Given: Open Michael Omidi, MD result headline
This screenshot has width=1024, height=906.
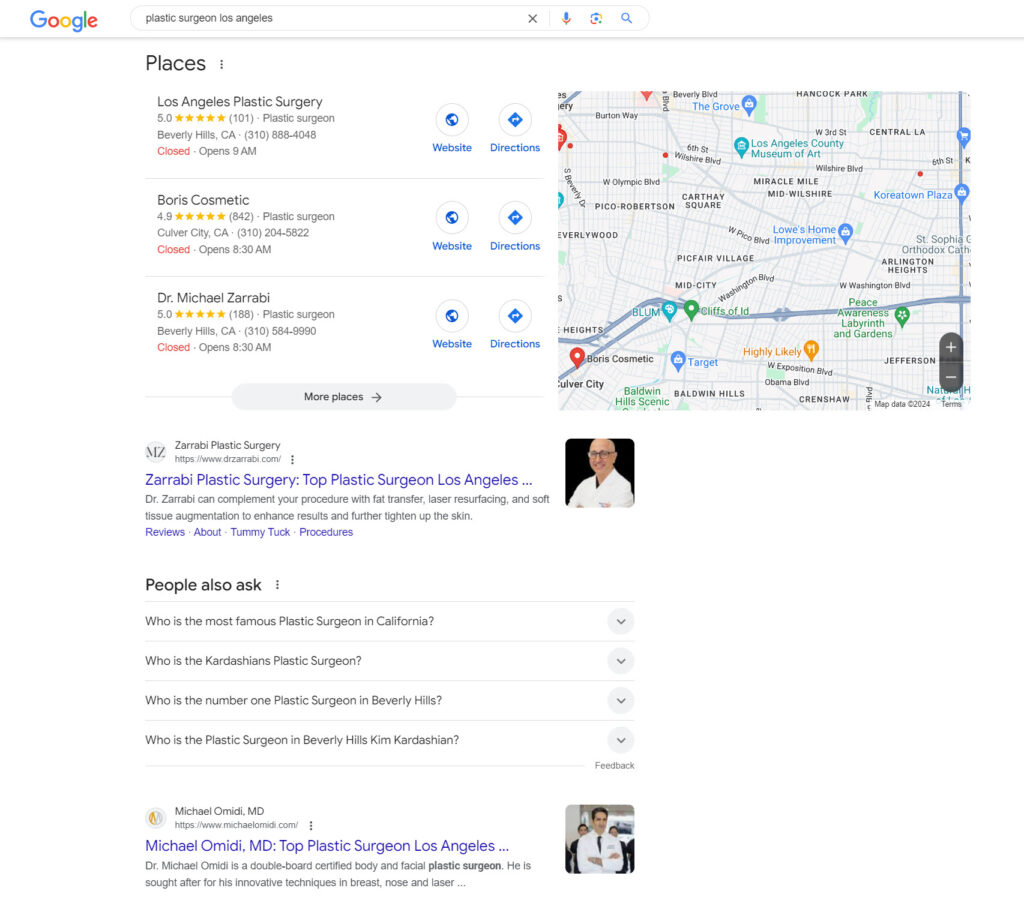Looking at the screenshot, I should pos(327,846).
